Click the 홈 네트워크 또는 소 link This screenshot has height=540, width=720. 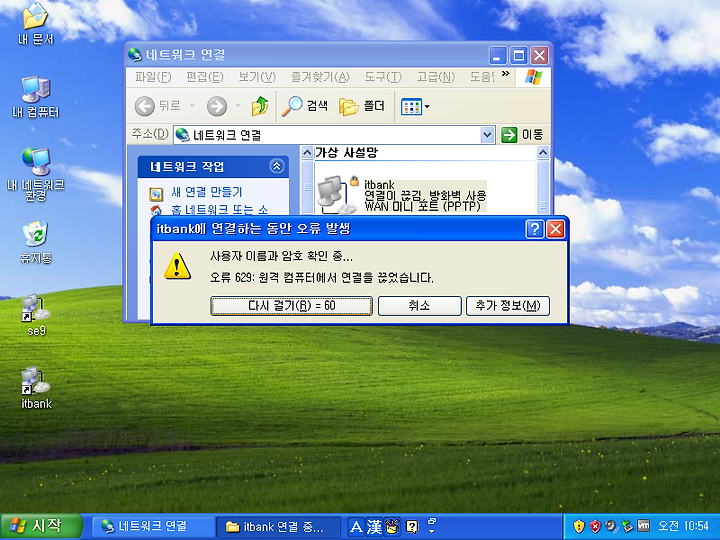219,210
